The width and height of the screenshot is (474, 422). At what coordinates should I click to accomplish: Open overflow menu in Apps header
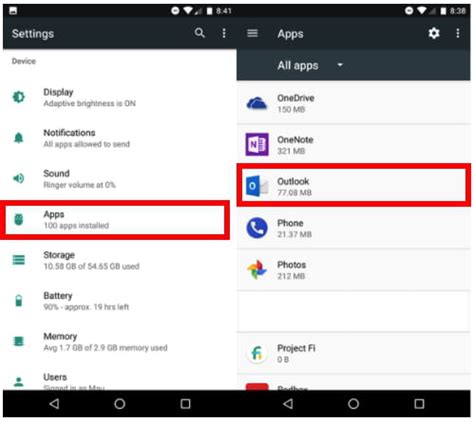[x=458, y=33]
